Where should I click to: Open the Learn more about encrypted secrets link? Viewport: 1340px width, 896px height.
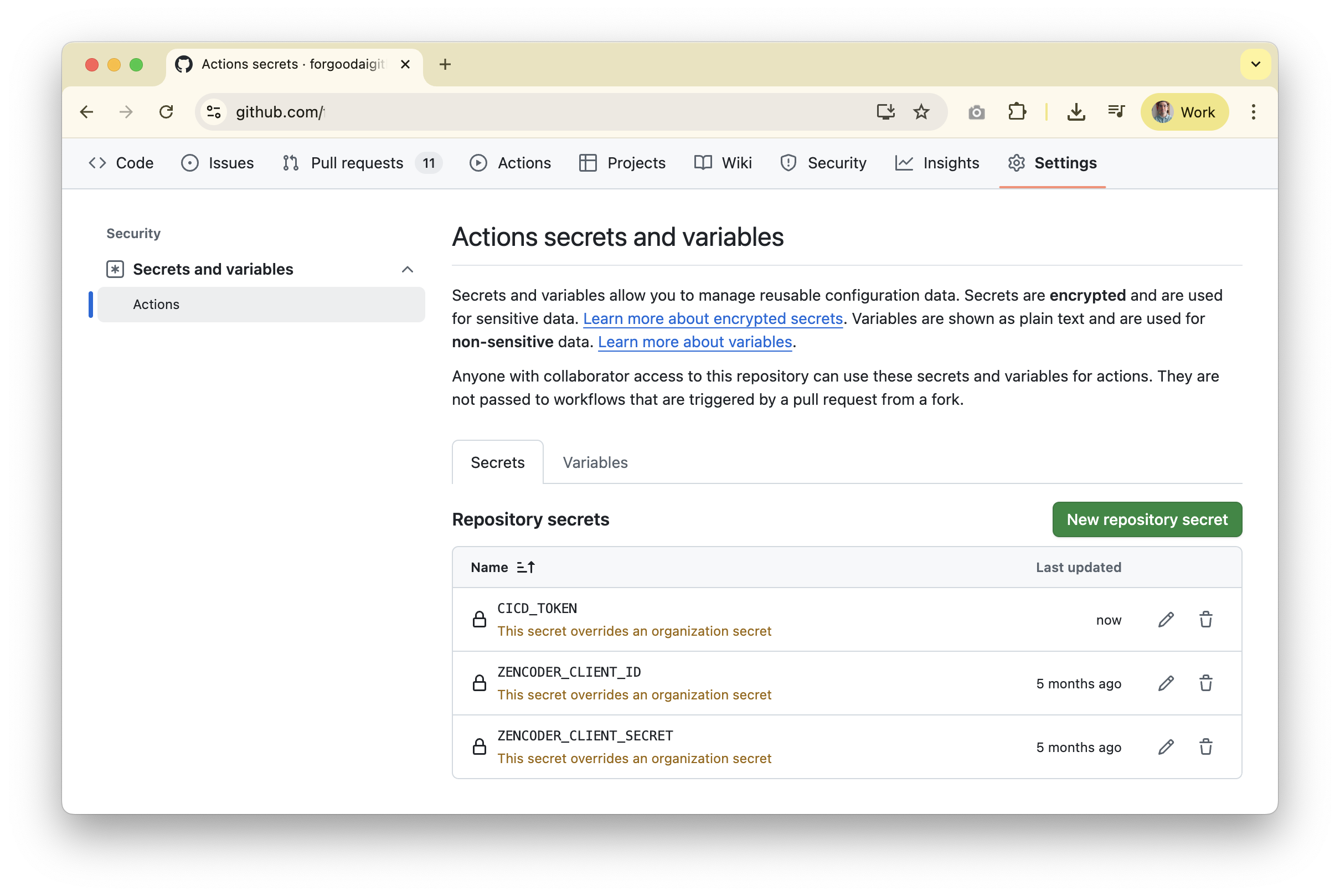click(713, 318)
